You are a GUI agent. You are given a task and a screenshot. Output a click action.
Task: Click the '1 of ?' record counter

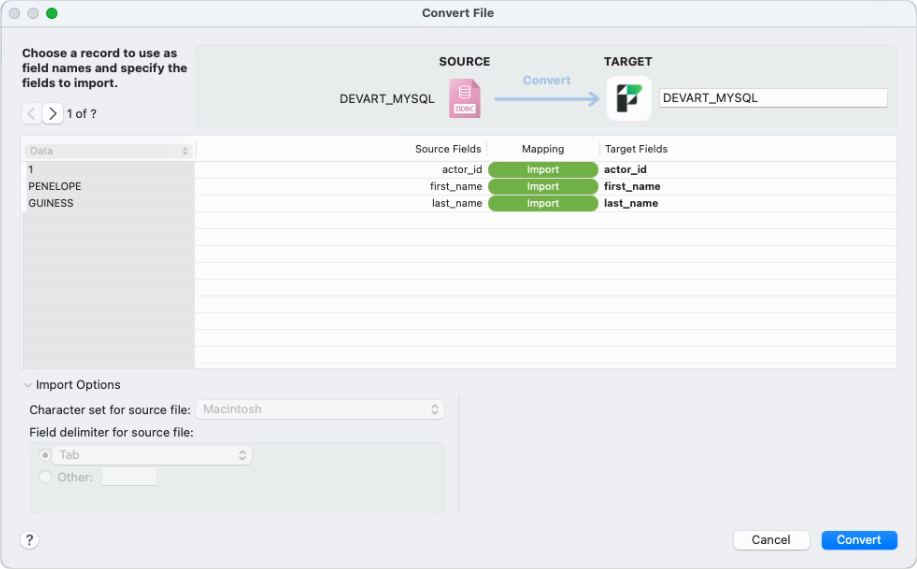[82, 114]
